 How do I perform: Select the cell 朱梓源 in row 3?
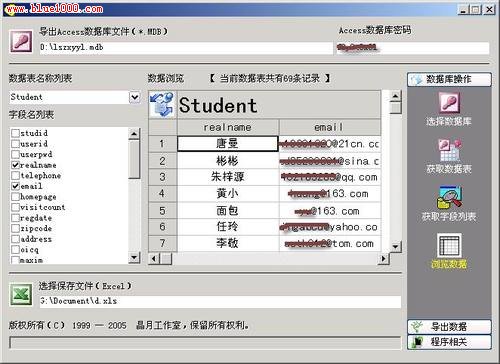[228, 177]
